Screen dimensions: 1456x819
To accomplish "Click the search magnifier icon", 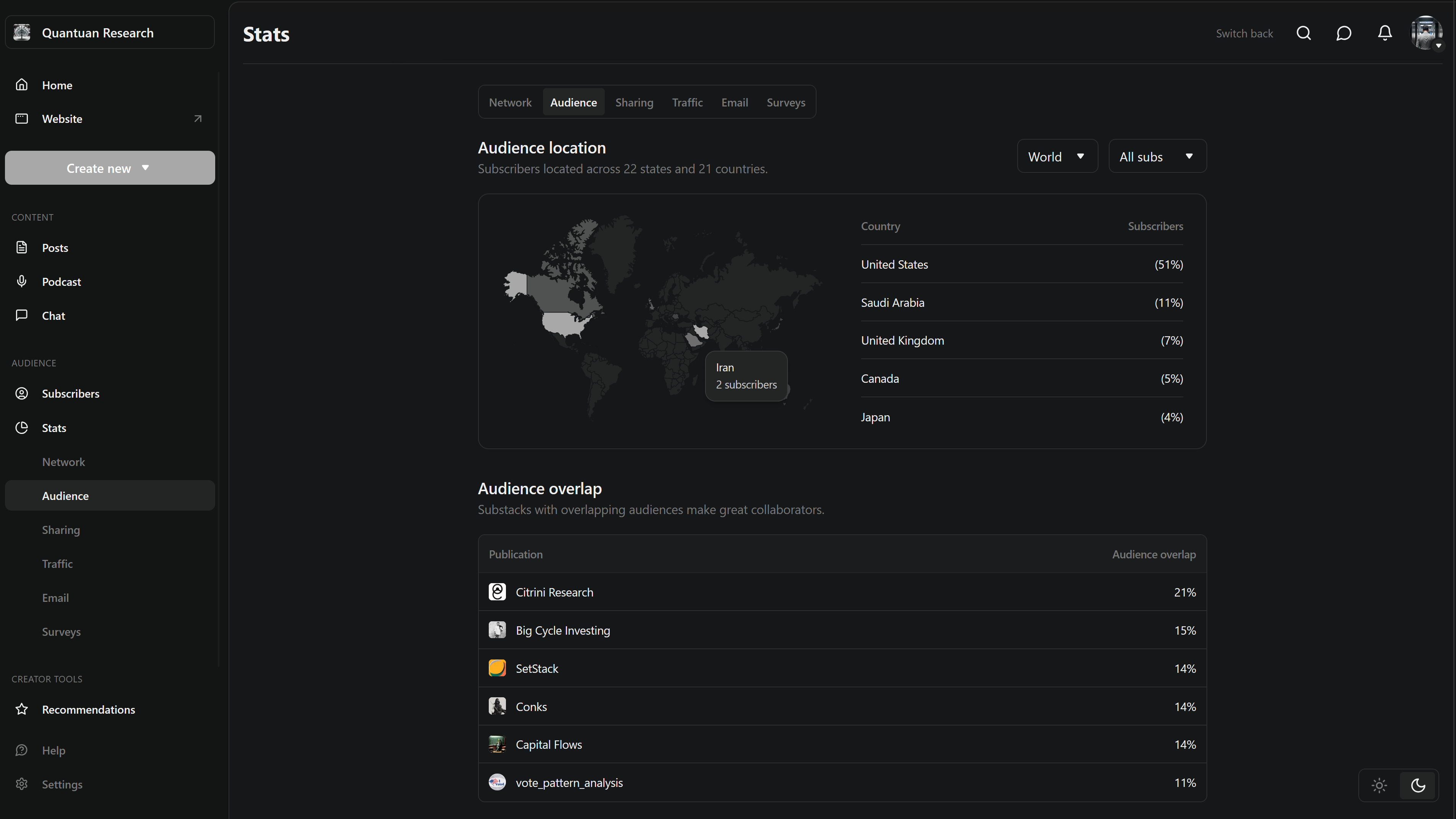I will (1303, 33).
